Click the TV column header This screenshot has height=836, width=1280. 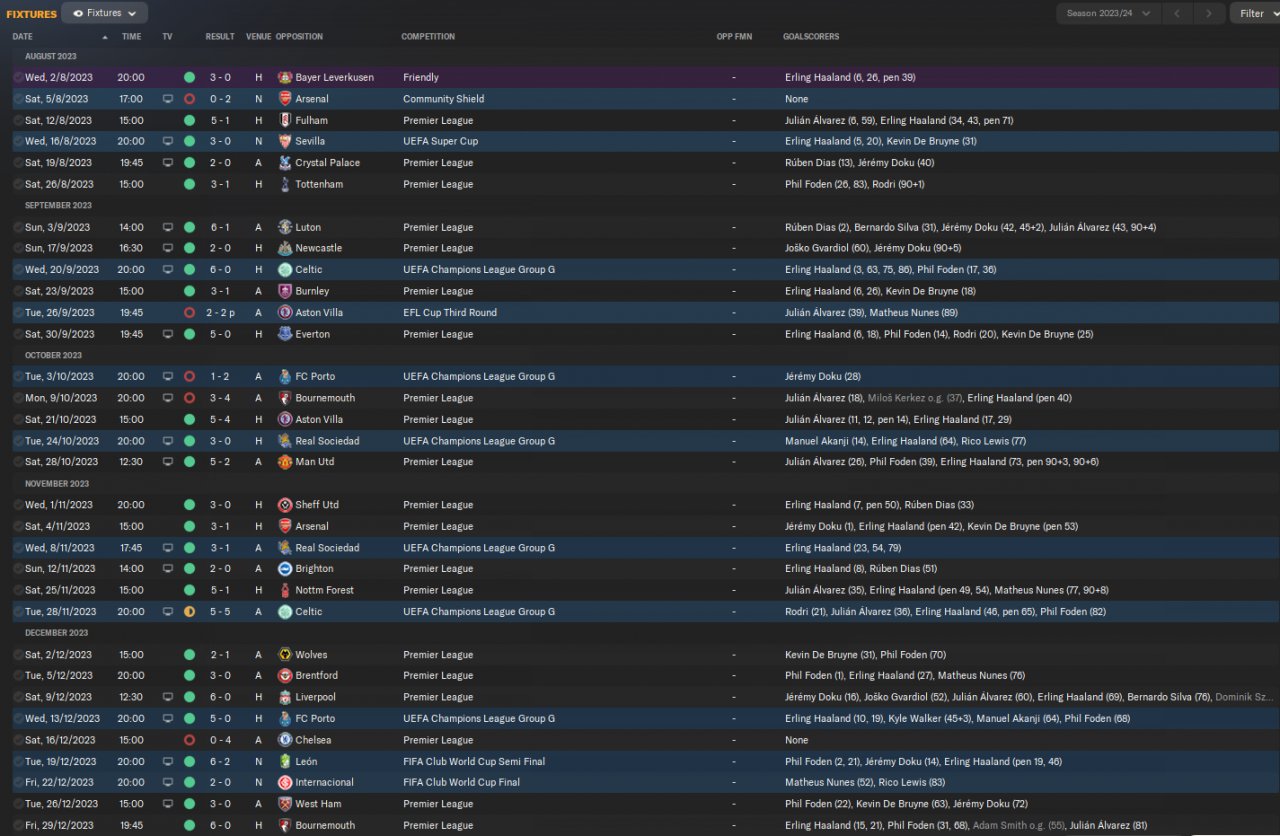pos(167,37)
